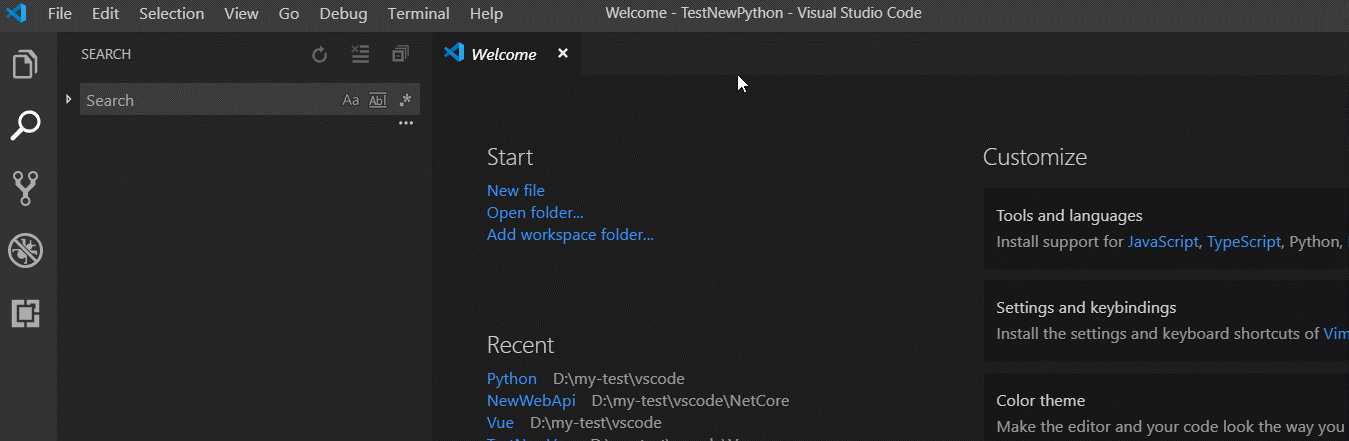Open the Debug view icon
The image size is (1349, 441).
pos(25,251)
